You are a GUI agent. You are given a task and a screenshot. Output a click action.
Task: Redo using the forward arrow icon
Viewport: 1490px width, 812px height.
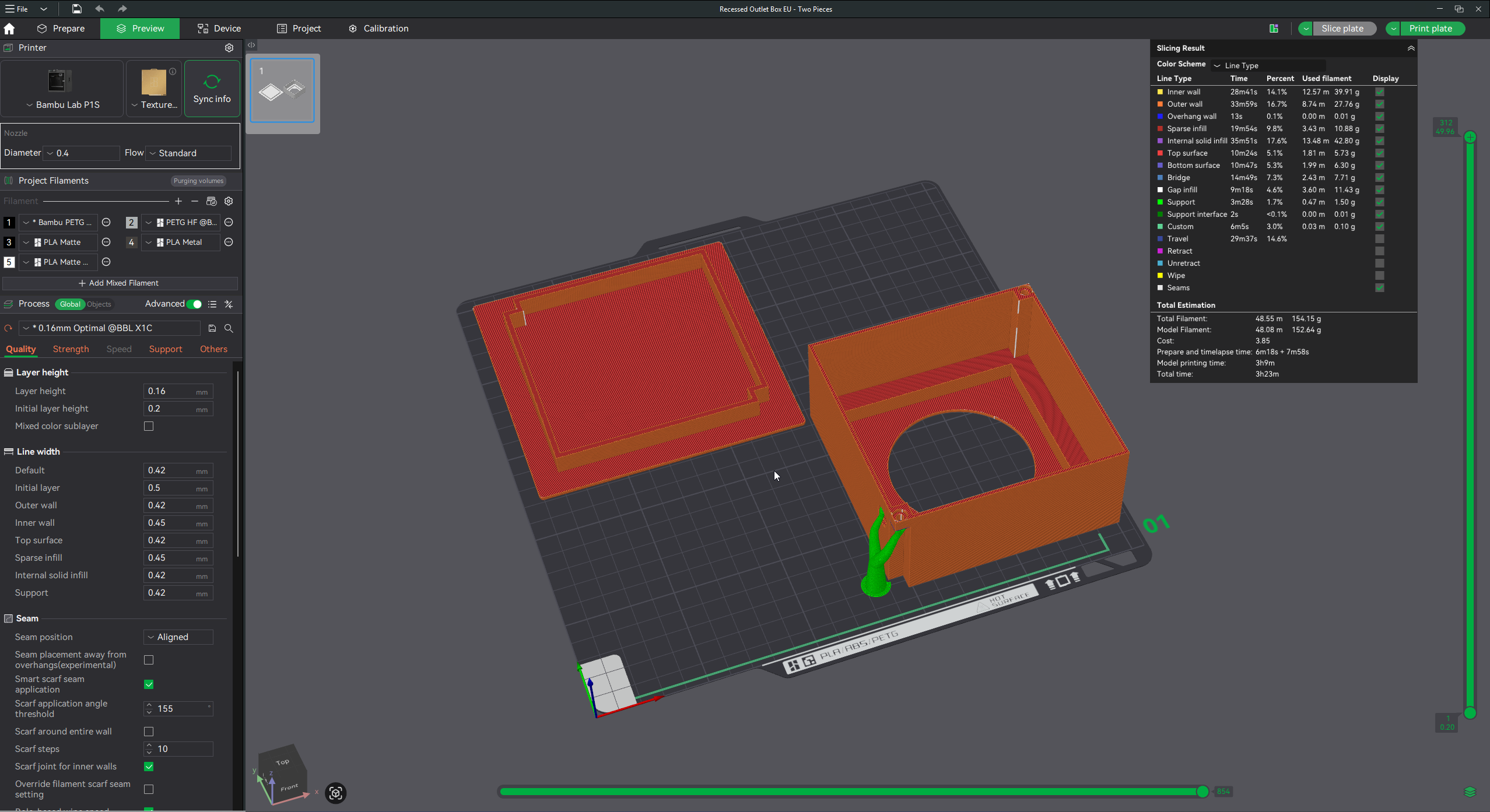coord(122,9)
